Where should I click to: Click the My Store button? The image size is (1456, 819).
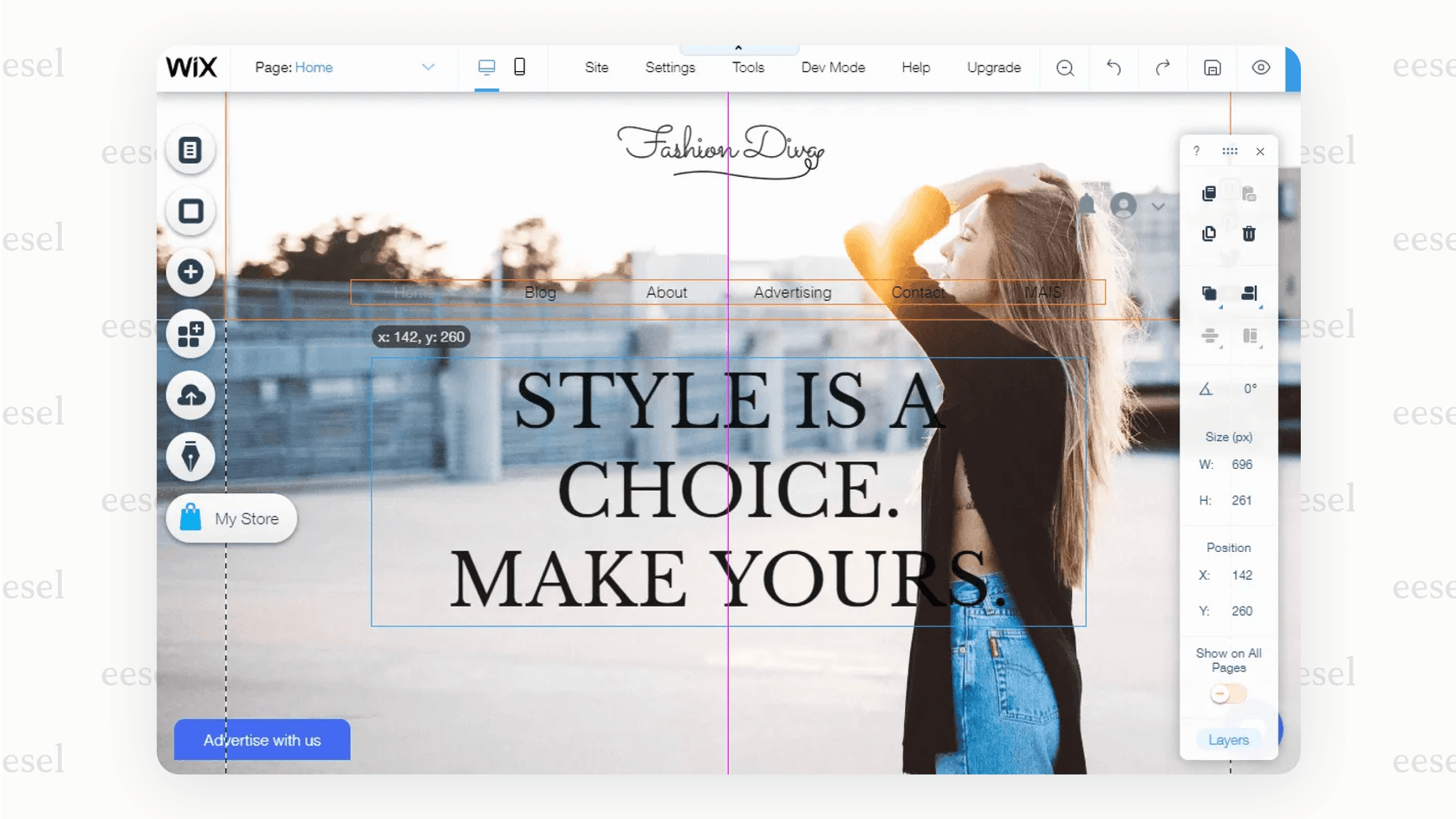coord(231,518)
